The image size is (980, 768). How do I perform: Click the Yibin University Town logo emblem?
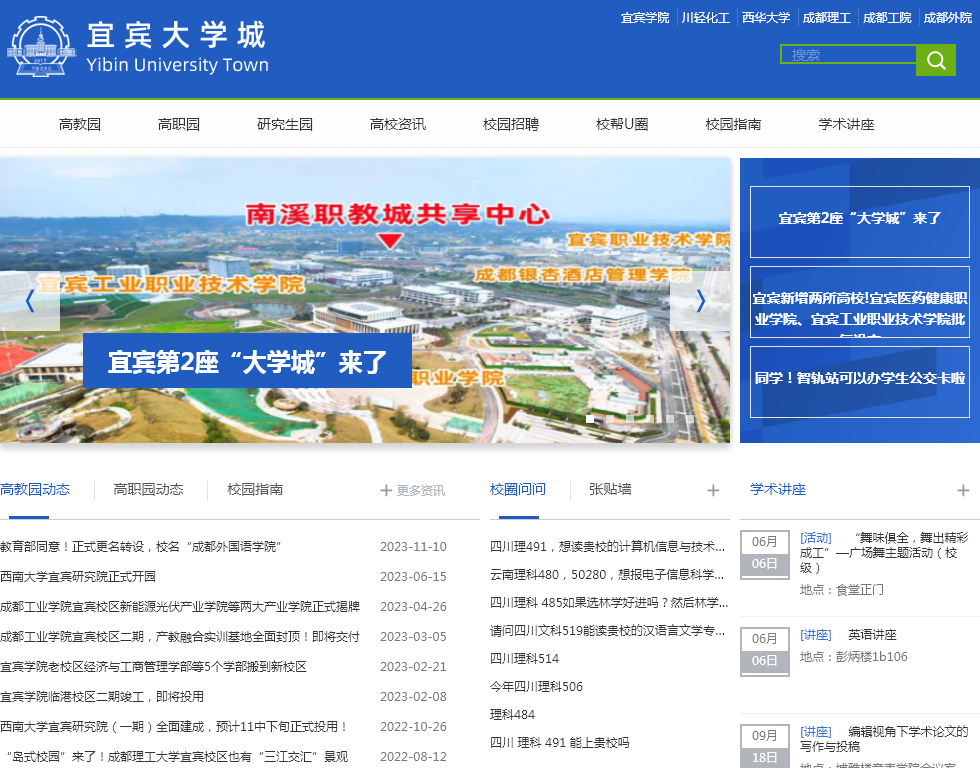pos(41,47)
